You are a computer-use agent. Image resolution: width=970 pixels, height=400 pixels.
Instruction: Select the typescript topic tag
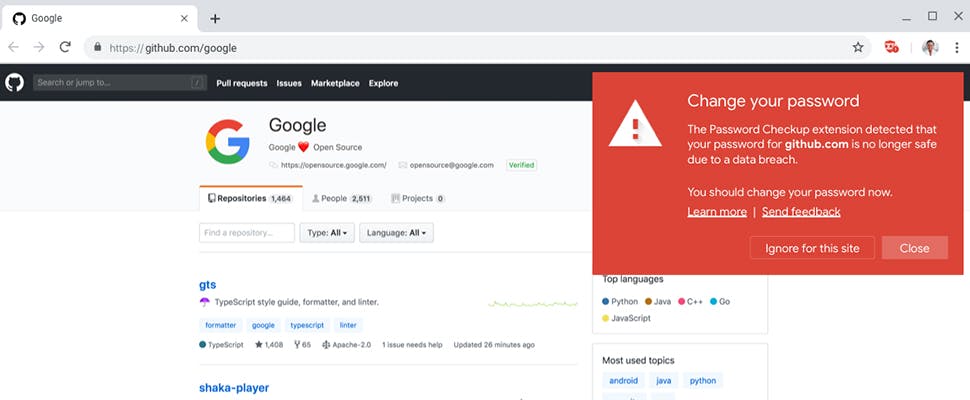pos(307,325)
